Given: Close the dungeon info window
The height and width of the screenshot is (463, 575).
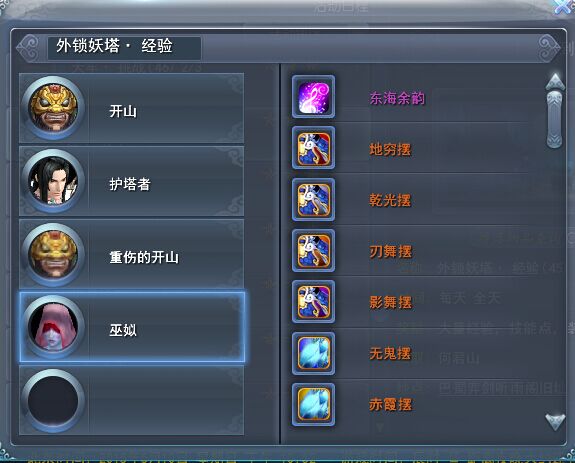Looking at the screenshot, I should 563,6.
